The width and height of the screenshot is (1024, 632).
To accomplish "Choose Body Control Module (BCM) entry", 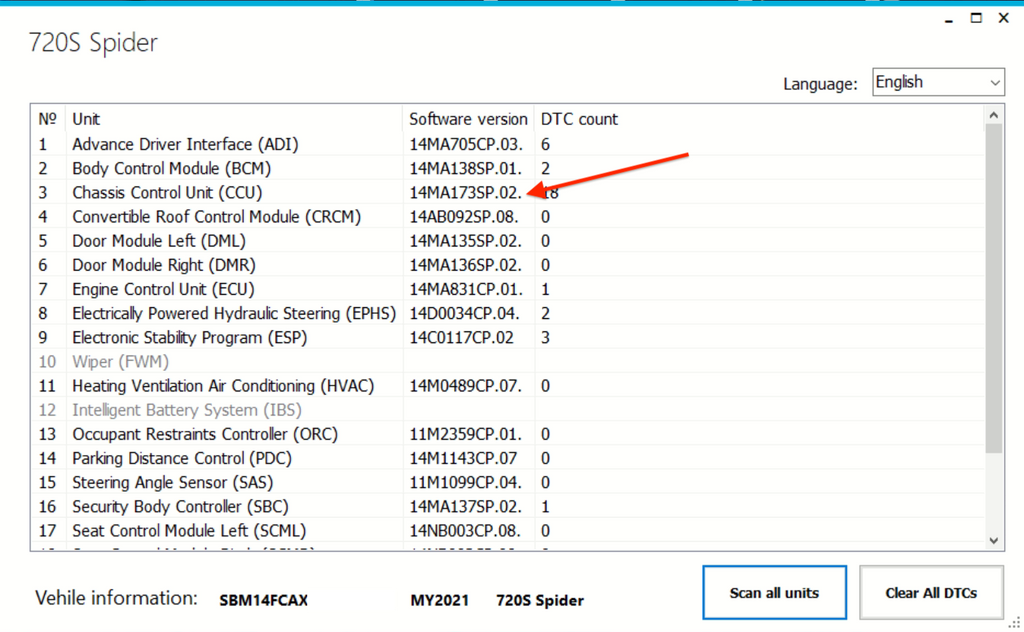I will point(171,169).
